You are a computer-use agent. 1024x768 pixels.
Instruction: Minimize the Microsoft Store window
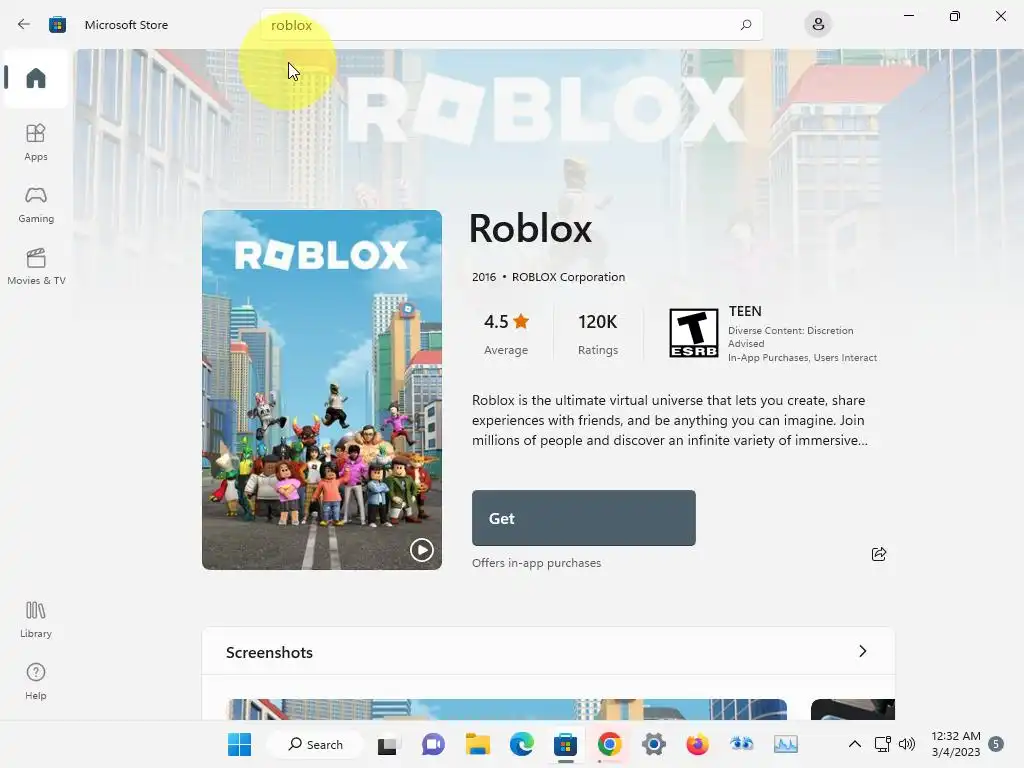(908, 16)
